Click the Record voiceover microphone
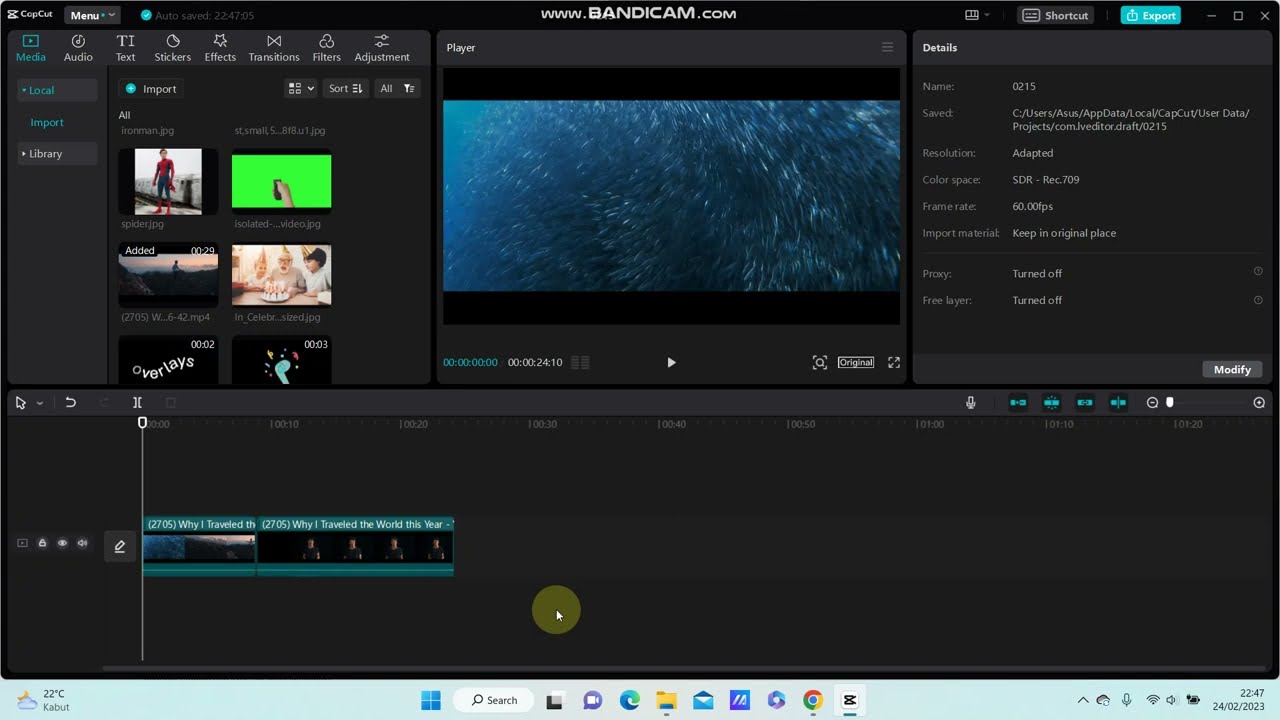1280x720 pixels. [x=970, y=402]
